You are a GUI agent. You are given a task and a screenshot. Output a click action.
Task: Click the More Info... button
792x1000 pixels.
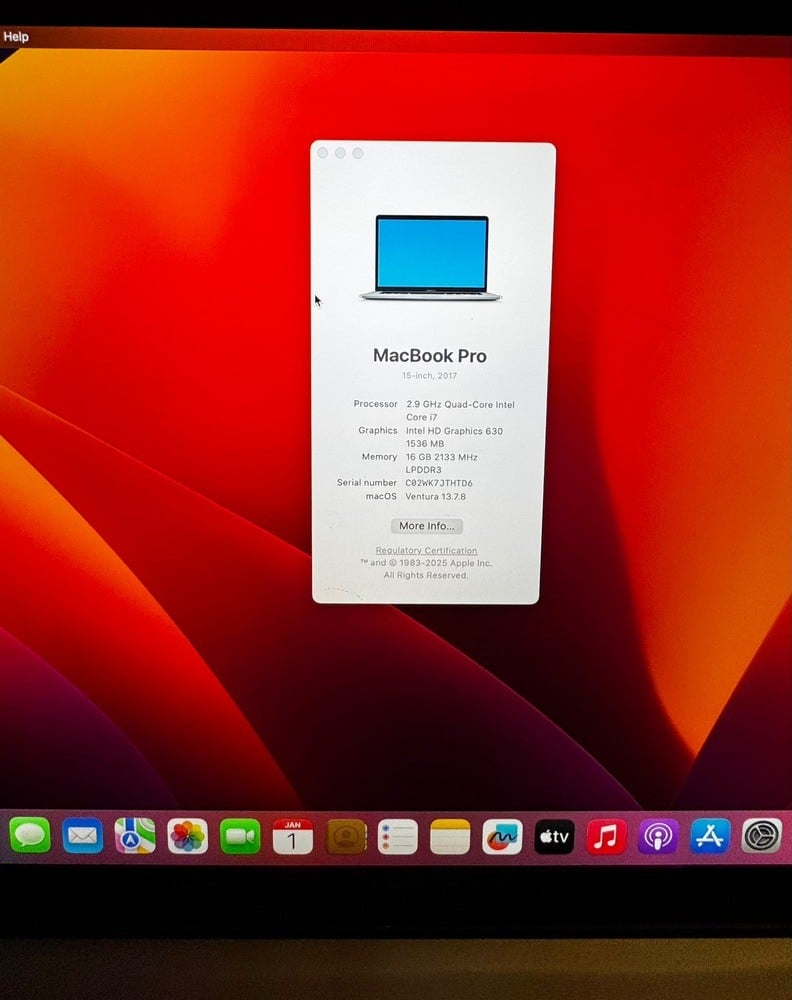point(427,526)
